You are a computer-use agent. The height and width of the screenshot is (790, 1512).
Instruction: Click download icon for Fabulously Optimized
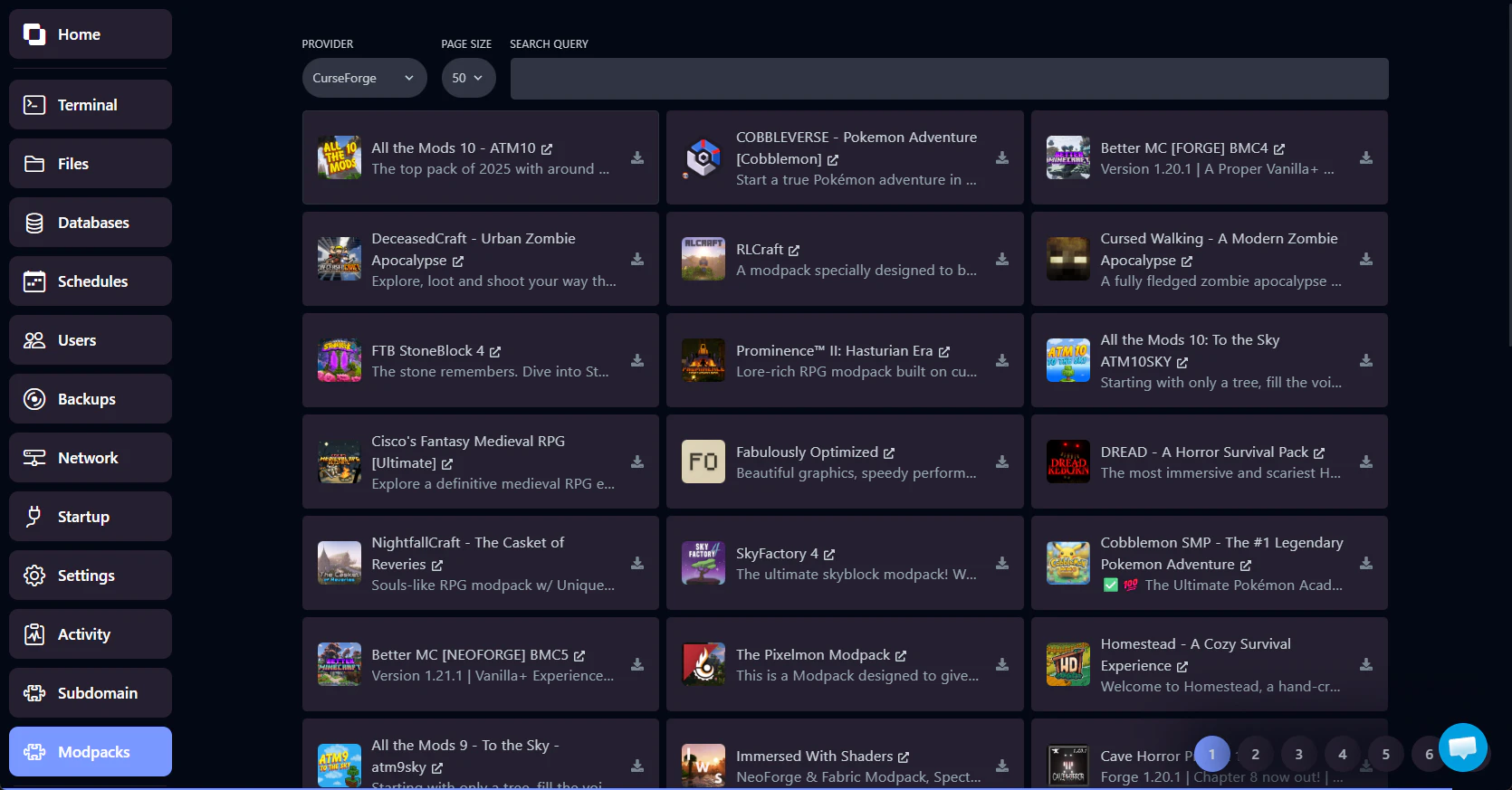point(1002,462)
